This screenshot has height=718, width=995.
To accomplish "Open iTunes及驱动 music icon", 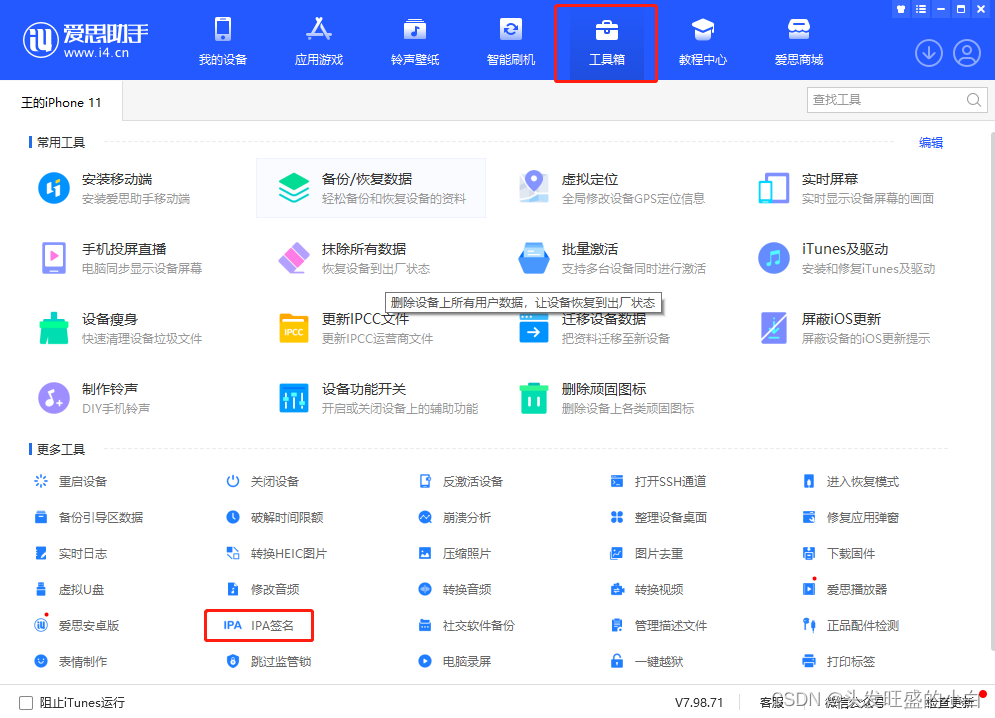I will [774, 258].
